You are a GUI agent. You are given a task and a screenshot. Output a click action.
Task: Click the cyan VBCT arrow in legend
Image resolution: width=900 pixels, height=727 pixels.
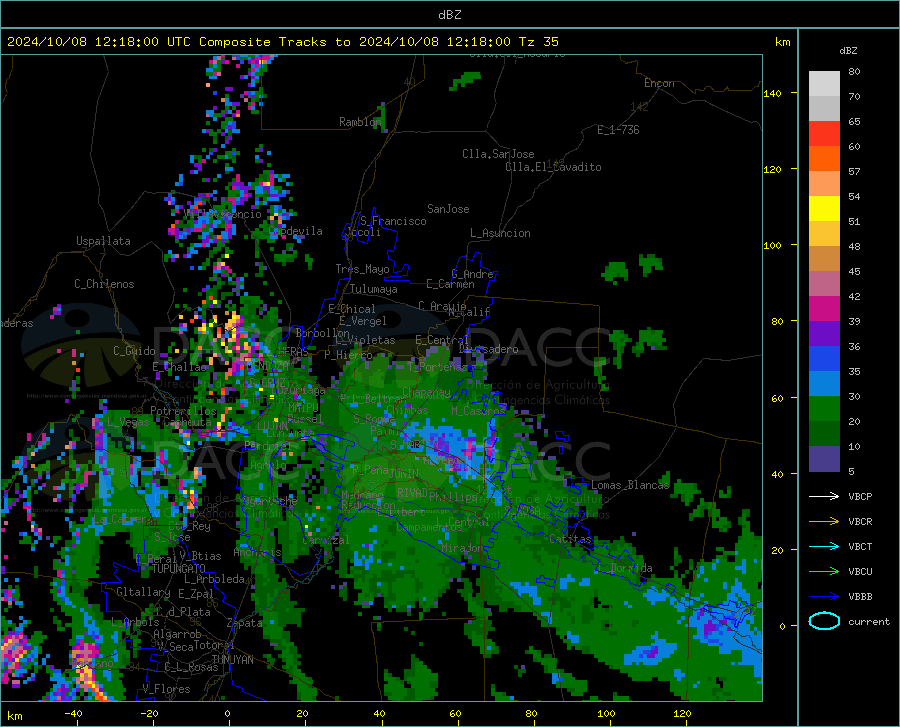point(824,546)
